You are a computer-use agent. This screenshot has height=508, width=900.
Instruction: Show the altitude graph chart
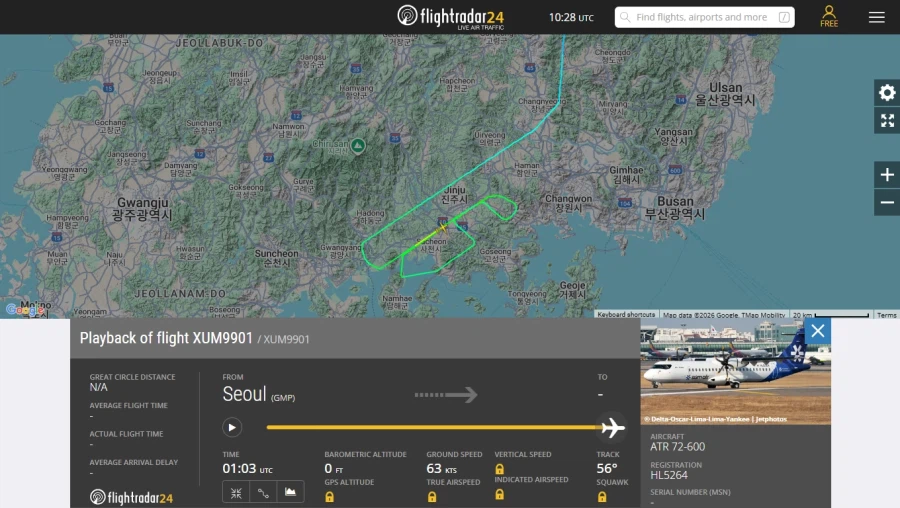point(291,492)
